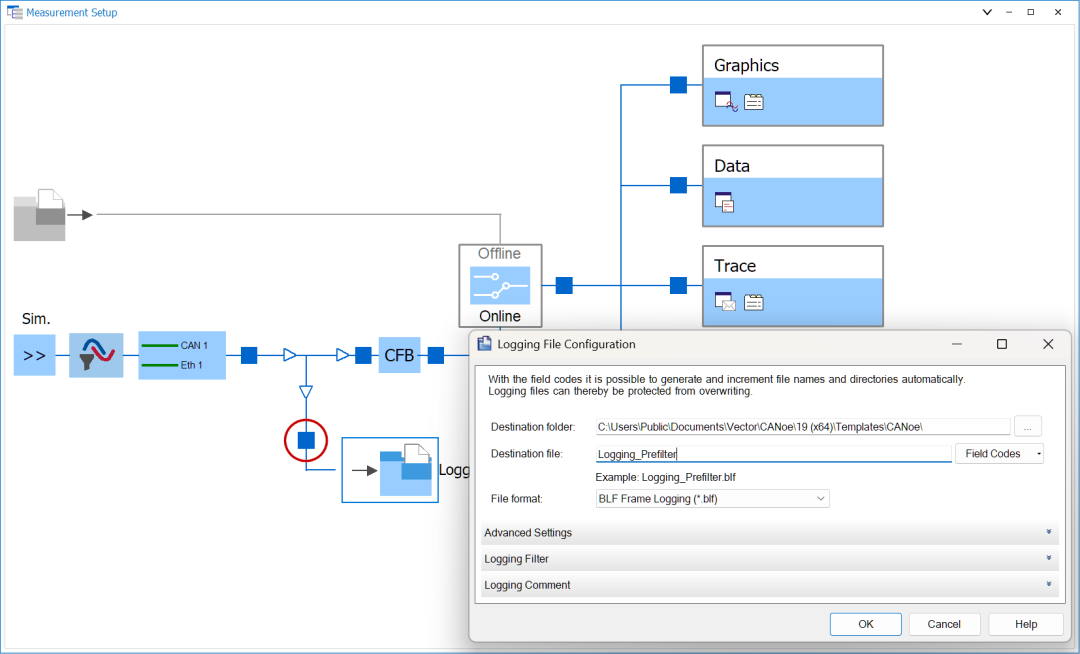The image size is (1080, 654).
Task: Click the Graphics block title
Action: tap(747, 65)
